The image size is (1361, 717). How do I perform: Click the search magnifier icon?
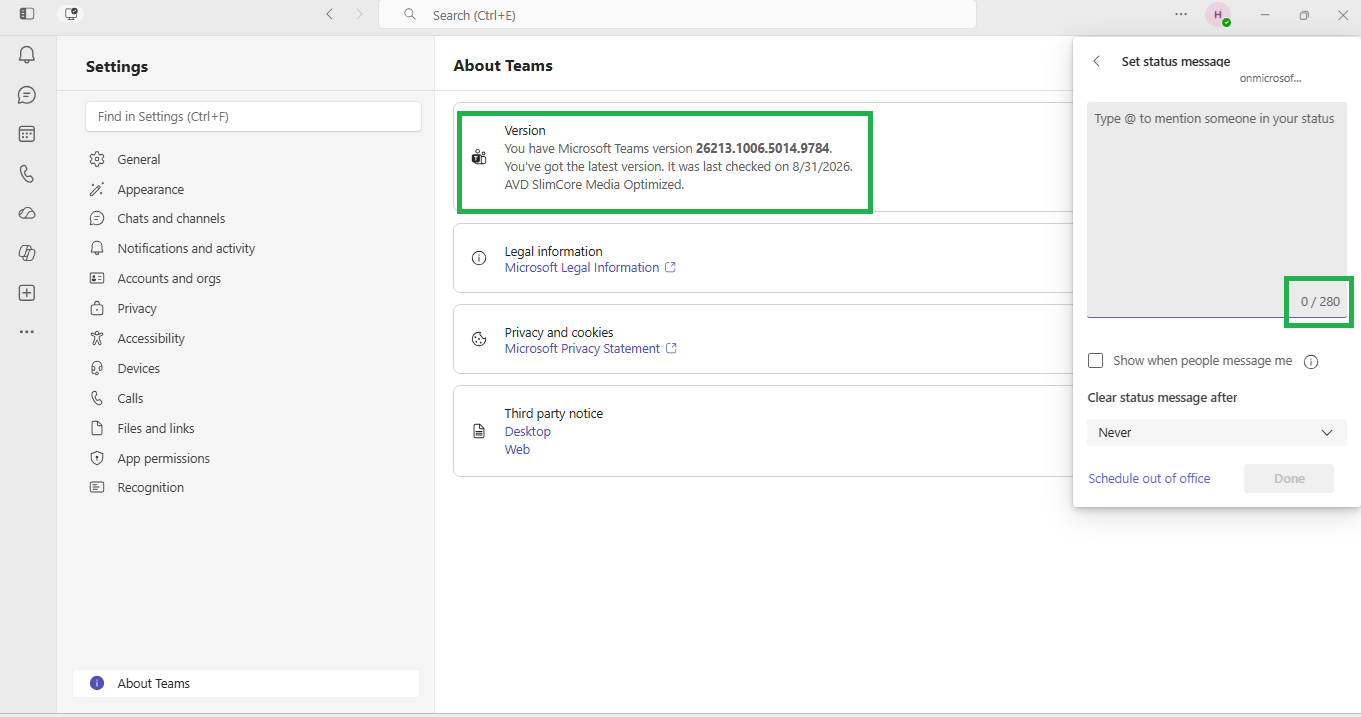click(410, 15)
